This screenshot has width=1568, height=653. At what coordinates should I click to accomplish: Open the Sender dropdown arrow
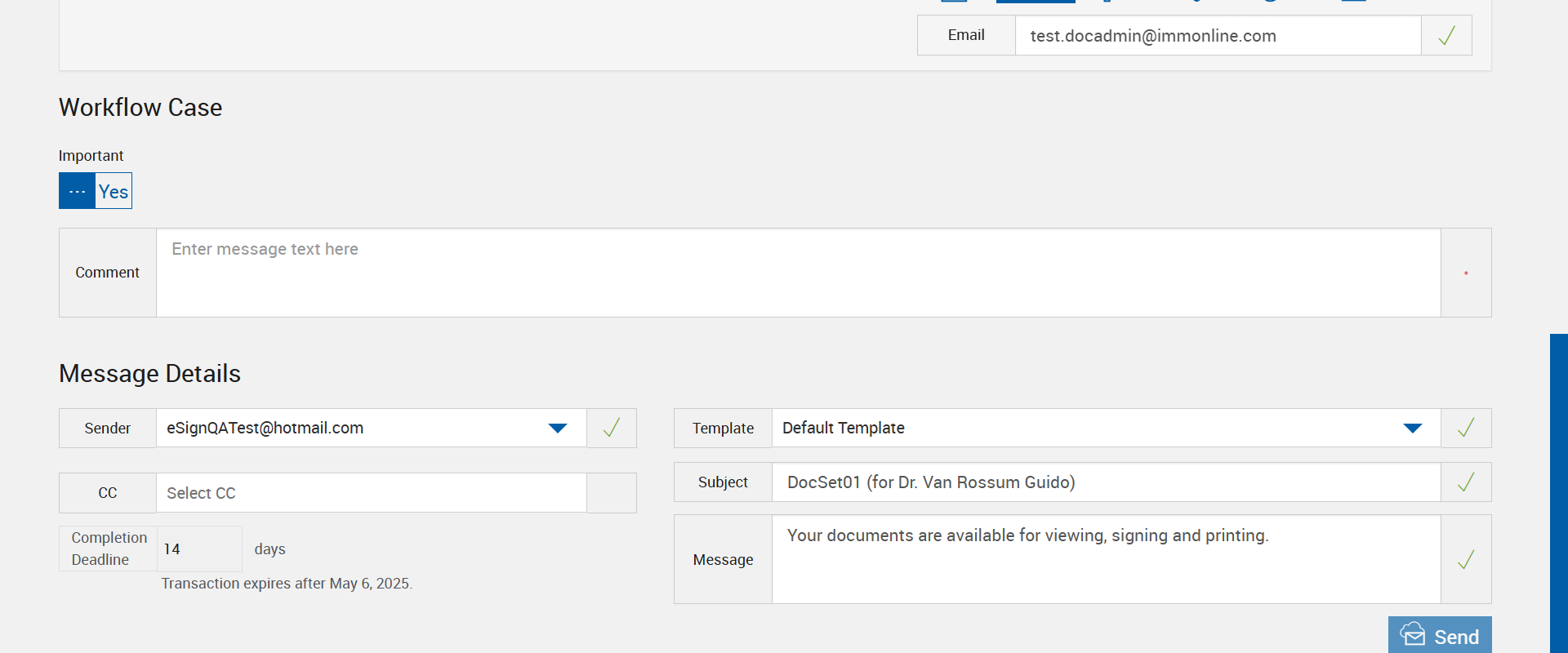coord(558,428)
